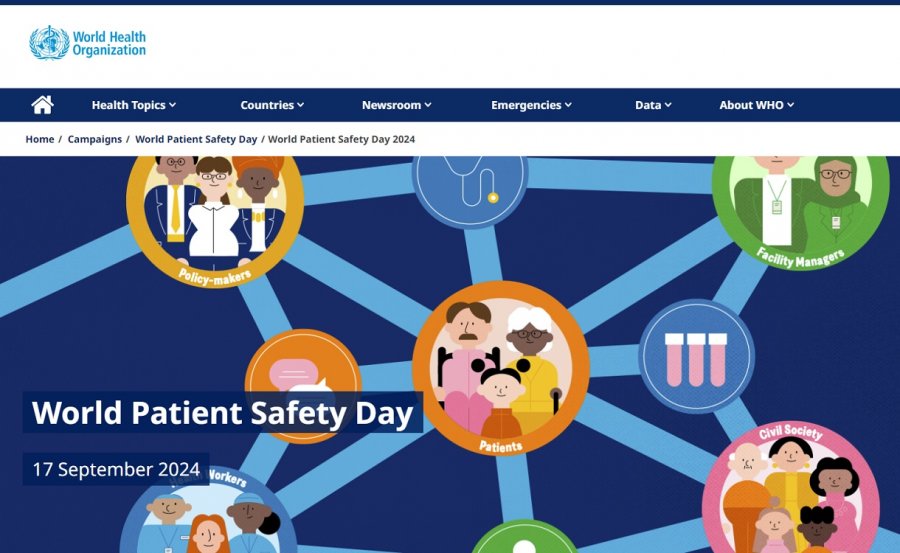Image resolution: width=900 pixels, height=553 pixels.
Task: Expand the chevron next to Health Topics
Action: (x=172, y=105)
